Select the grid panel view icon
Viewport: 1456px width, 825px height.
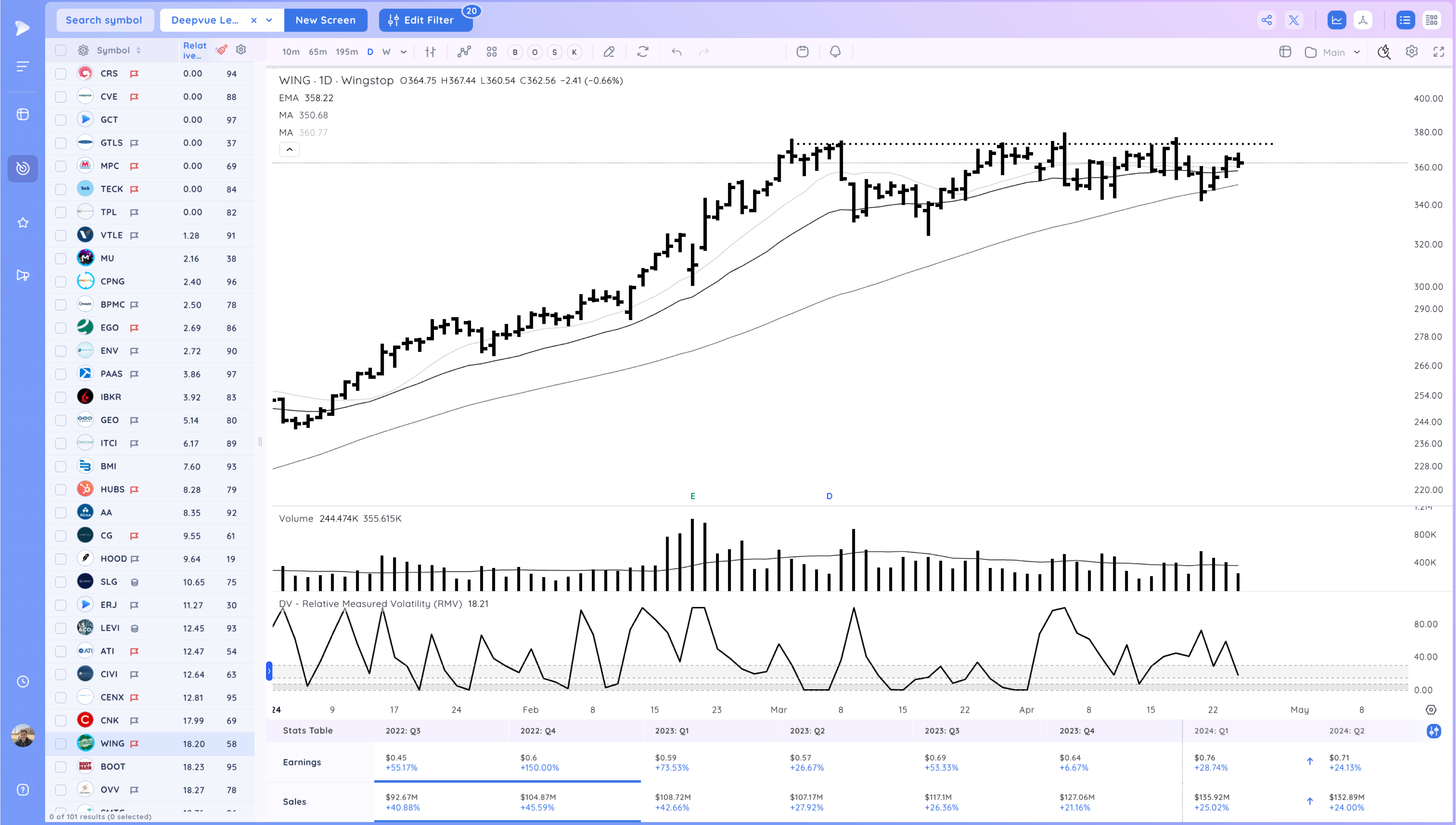click(x=1432, y=20)
